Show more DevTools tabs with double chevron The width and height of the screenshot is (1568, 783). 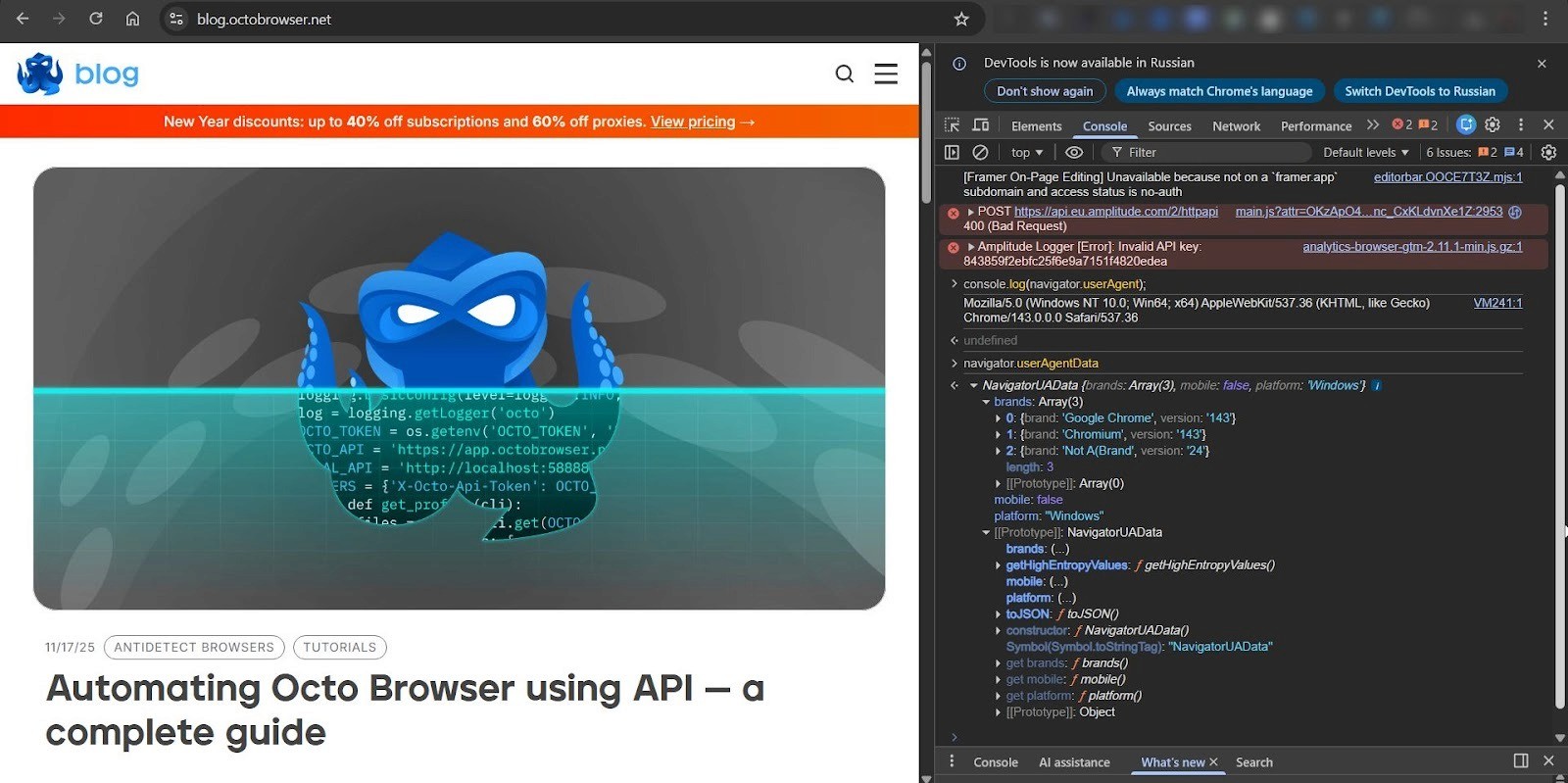pyautogui.click(x=1372, y=124)
